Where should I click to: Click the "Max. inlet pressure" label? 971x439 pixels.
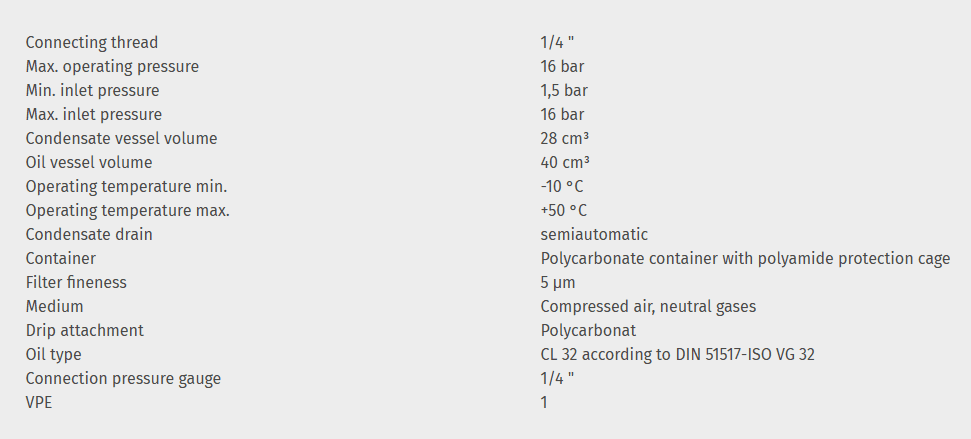point(93,114)
